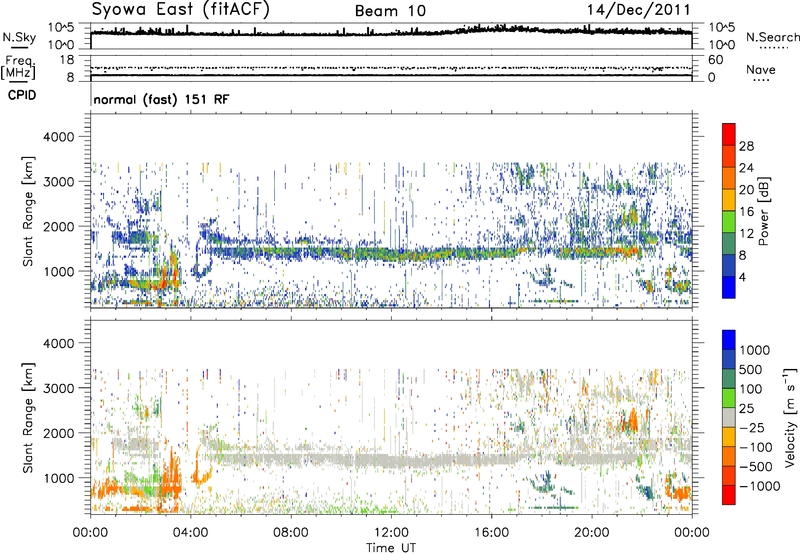Click the "3000" tick on the power panel
Screen dimensions: 800x554
click(58, 182)
